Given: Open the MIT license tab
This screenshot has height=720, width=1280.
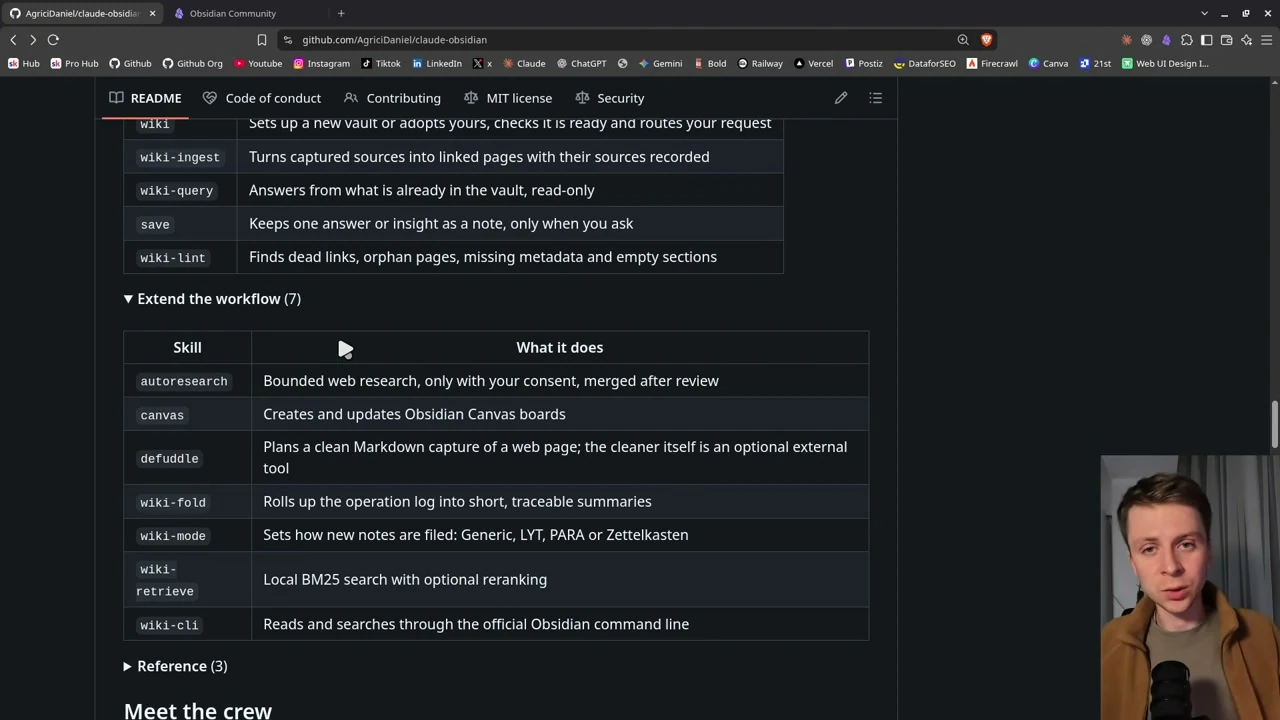Looking at the screenshot, I should pyautogui.click(x=508, y=98).
